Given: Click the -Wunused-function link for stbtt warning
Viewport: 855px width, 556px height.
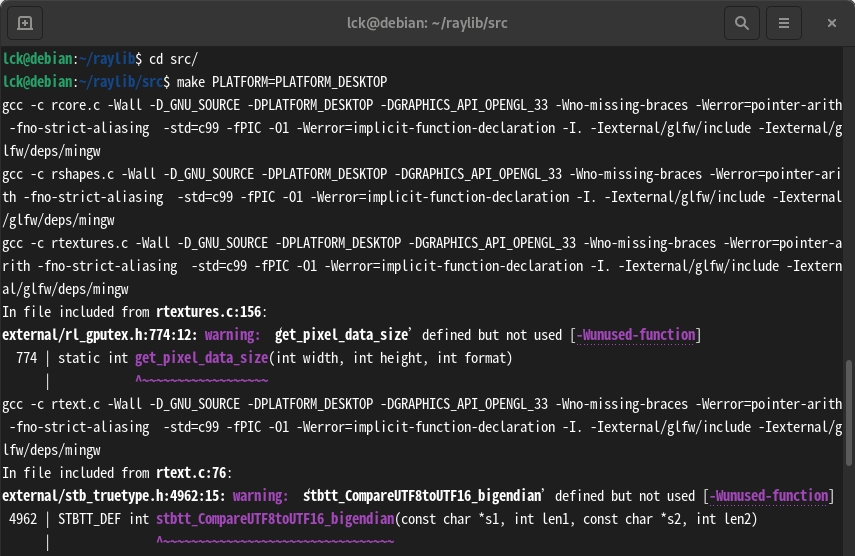Looking at the screenshot, I should (769, 496).
